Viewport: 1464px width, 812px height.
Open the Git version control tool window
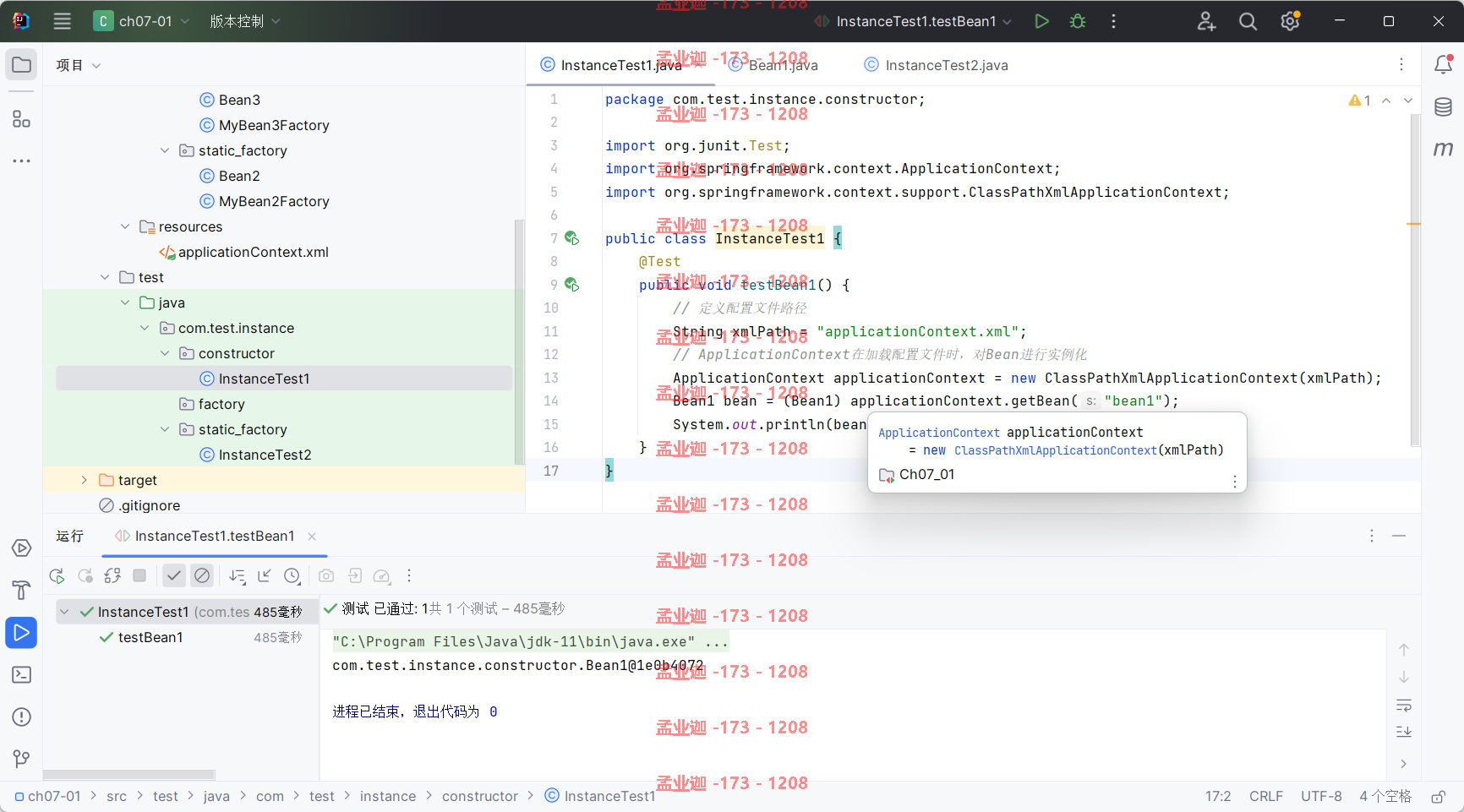[x=21, y=759]
